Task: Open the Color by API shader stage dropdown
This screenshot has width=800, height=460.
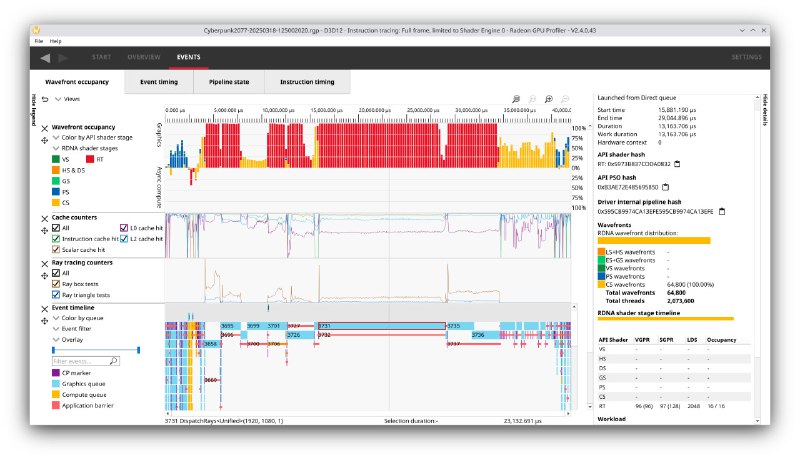Action: 93,138
